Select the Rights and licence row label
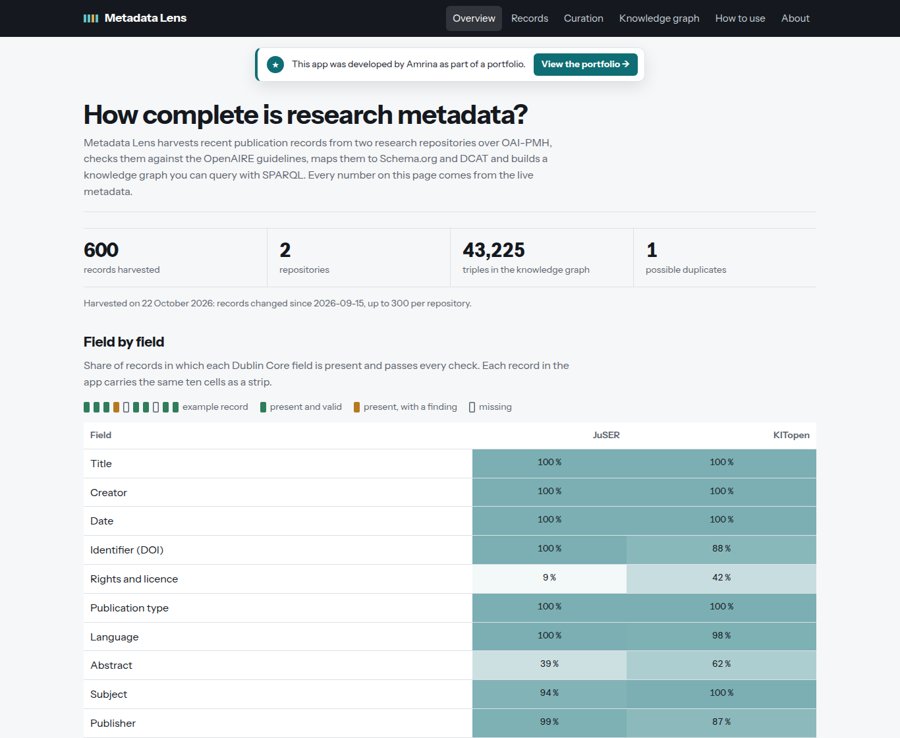This screenshot has height=738, width=900. (x=134, y=579)
